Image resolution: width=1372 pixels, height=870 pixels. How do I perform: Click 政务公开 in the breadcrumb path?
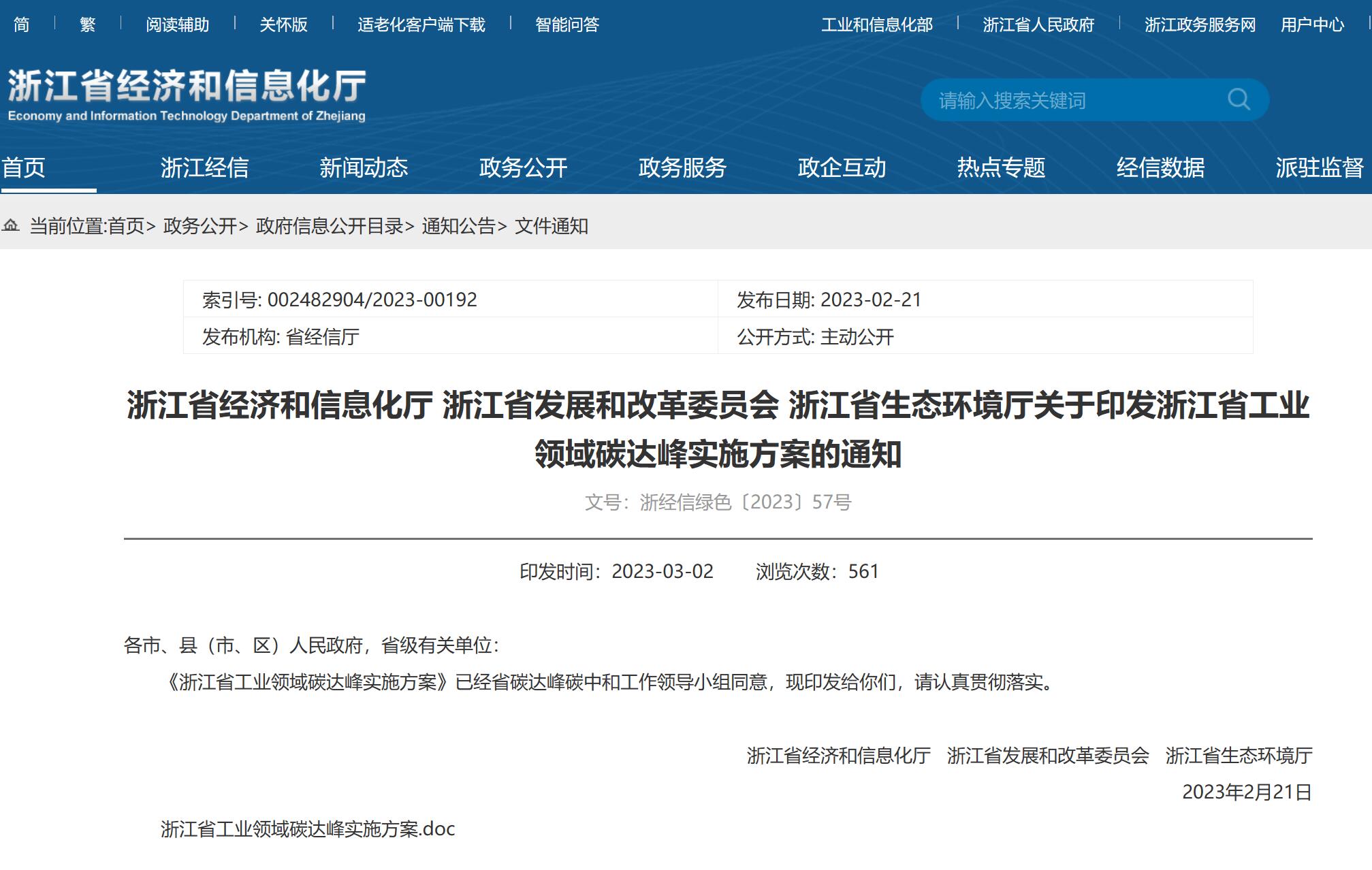click(200, 226)
